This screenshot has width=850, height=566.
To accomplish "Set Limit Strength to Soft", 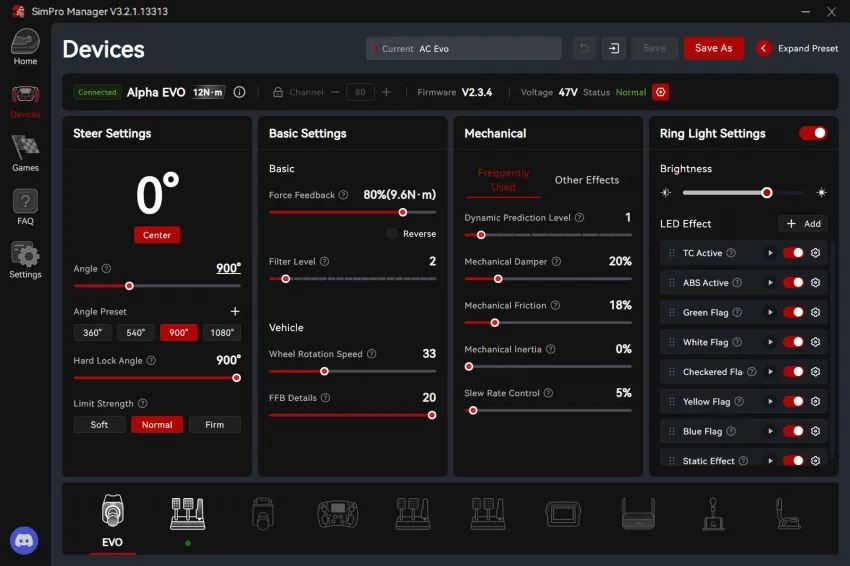I will click(x=99, y=424).
